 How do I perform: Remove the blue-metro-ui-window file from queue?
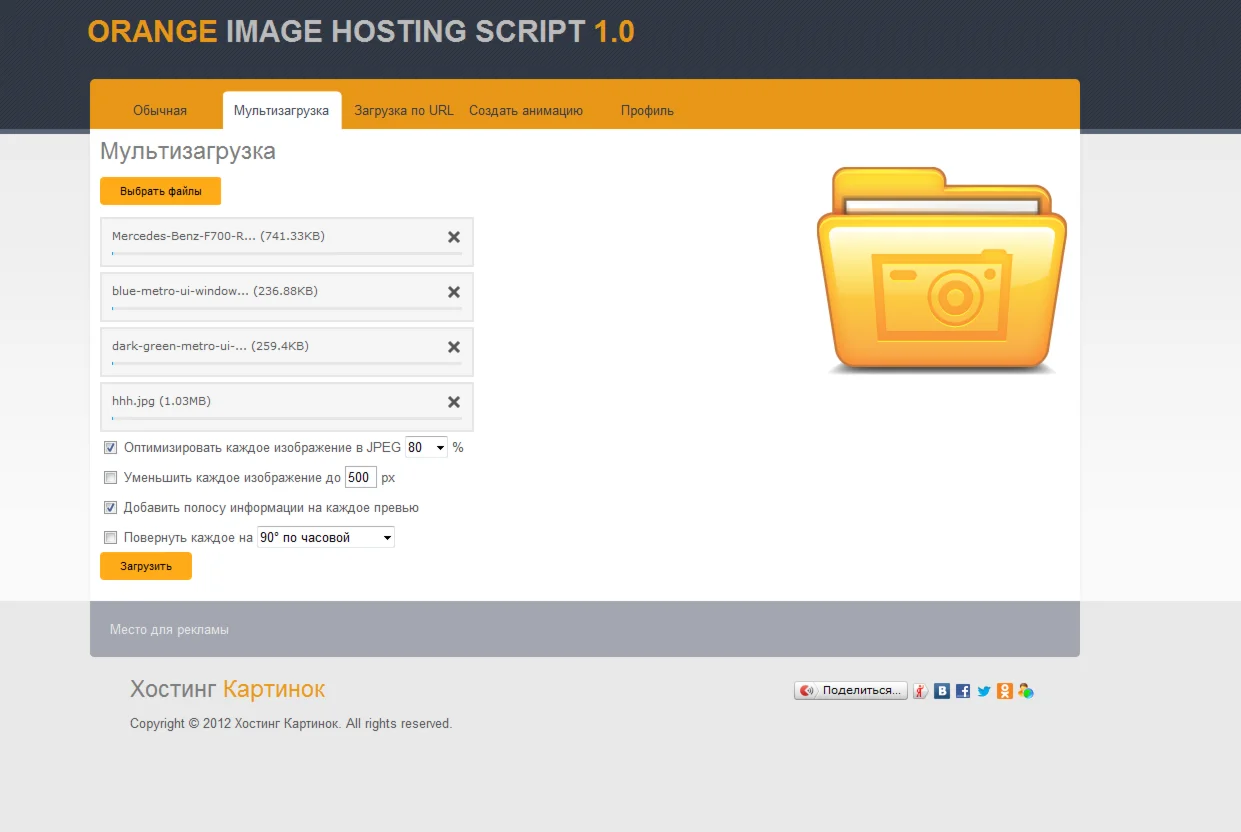coord(454,292)
